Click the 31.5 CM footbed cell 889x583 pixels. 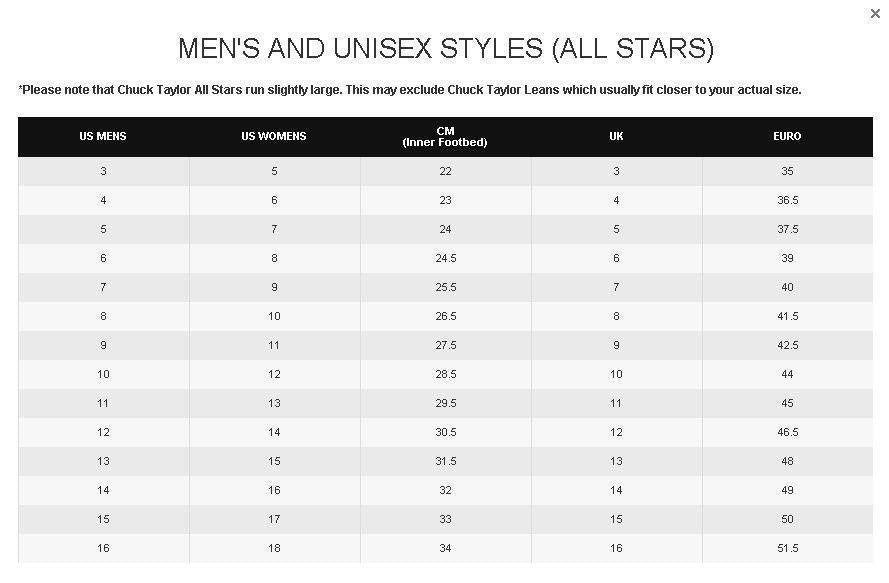(x=445, y=461)
